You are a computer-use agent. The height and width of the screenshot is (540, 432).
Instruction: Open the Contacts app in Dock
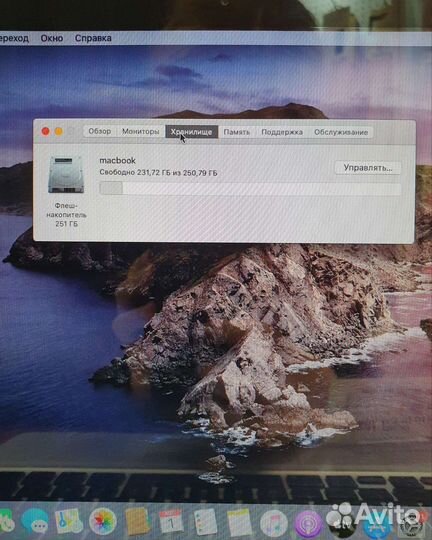[137, 521]
